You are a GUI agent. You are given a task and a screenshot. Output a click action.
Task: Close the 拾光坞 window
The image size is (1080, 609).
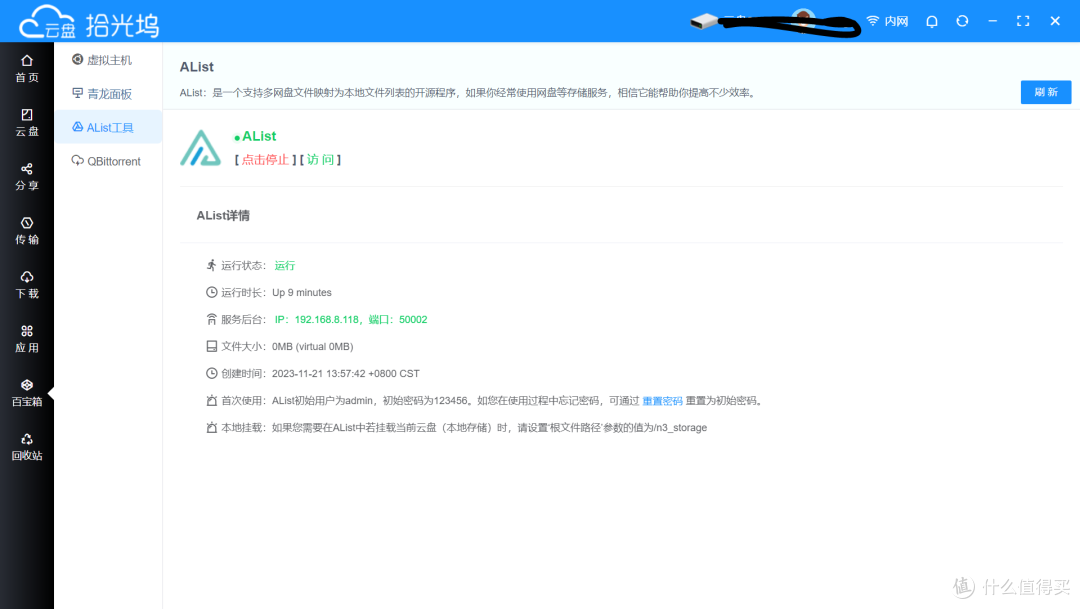(x=1055, y=21)
